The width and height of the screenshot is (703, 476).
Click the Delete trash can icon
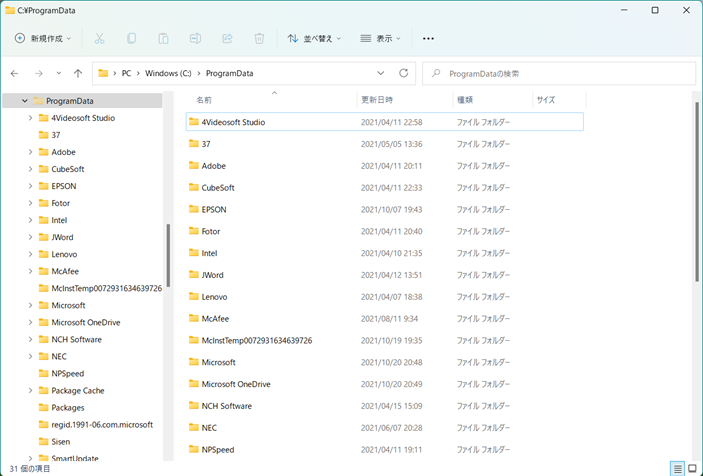pos(259,39)
